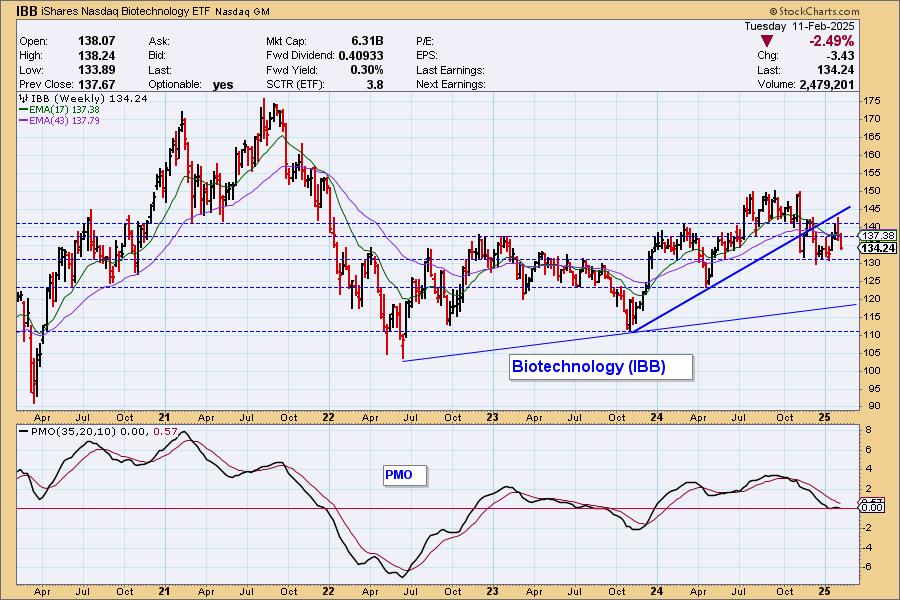Viewport: 900px width, 600px height.
Task: Click the 134.24 price tag on right axis
Action: pos(878,248)
